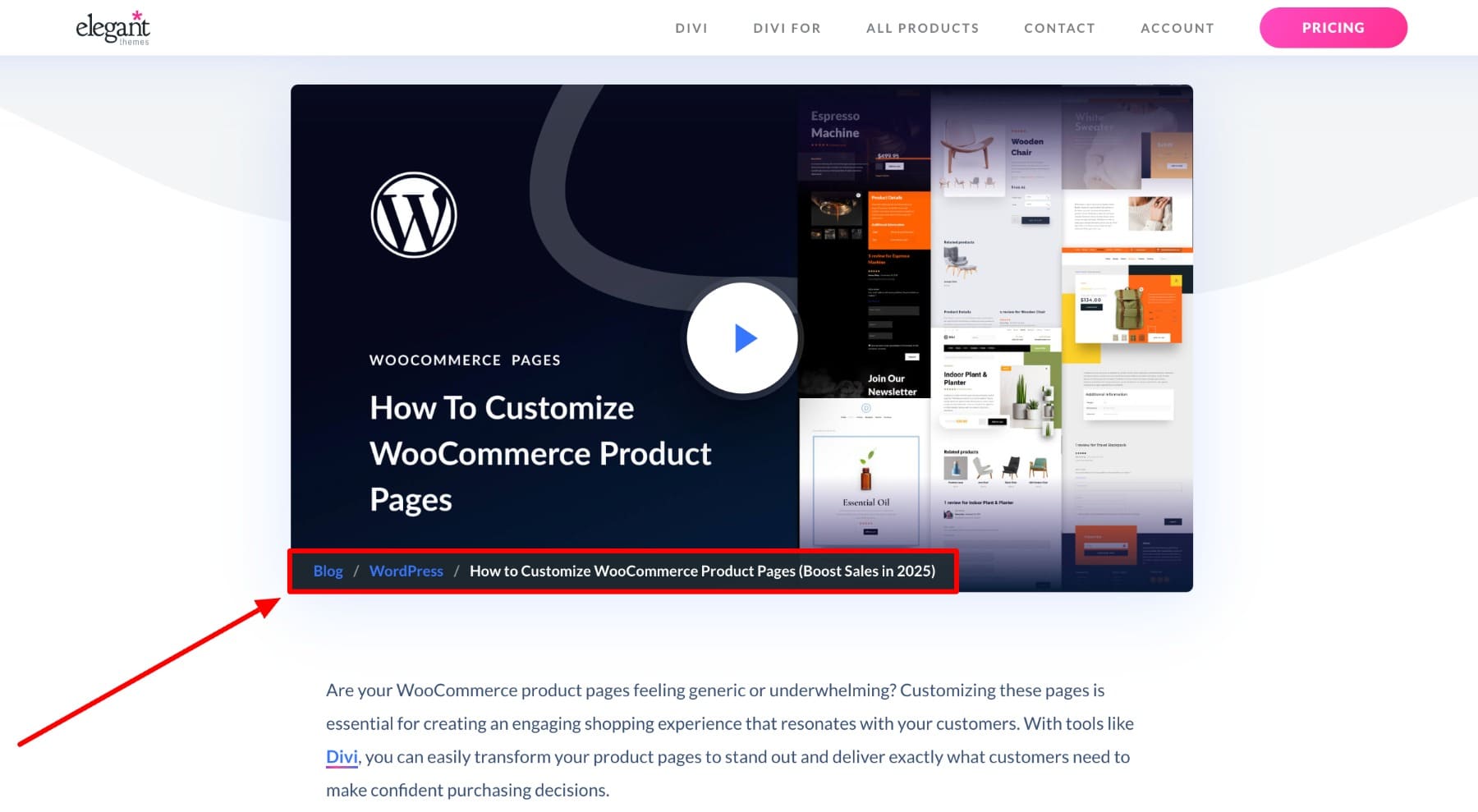Screen dimensions: 1478x812
Task: Follow the WordPress breadcrumb link
Action: pyautogui.click(x=406, y=571)
